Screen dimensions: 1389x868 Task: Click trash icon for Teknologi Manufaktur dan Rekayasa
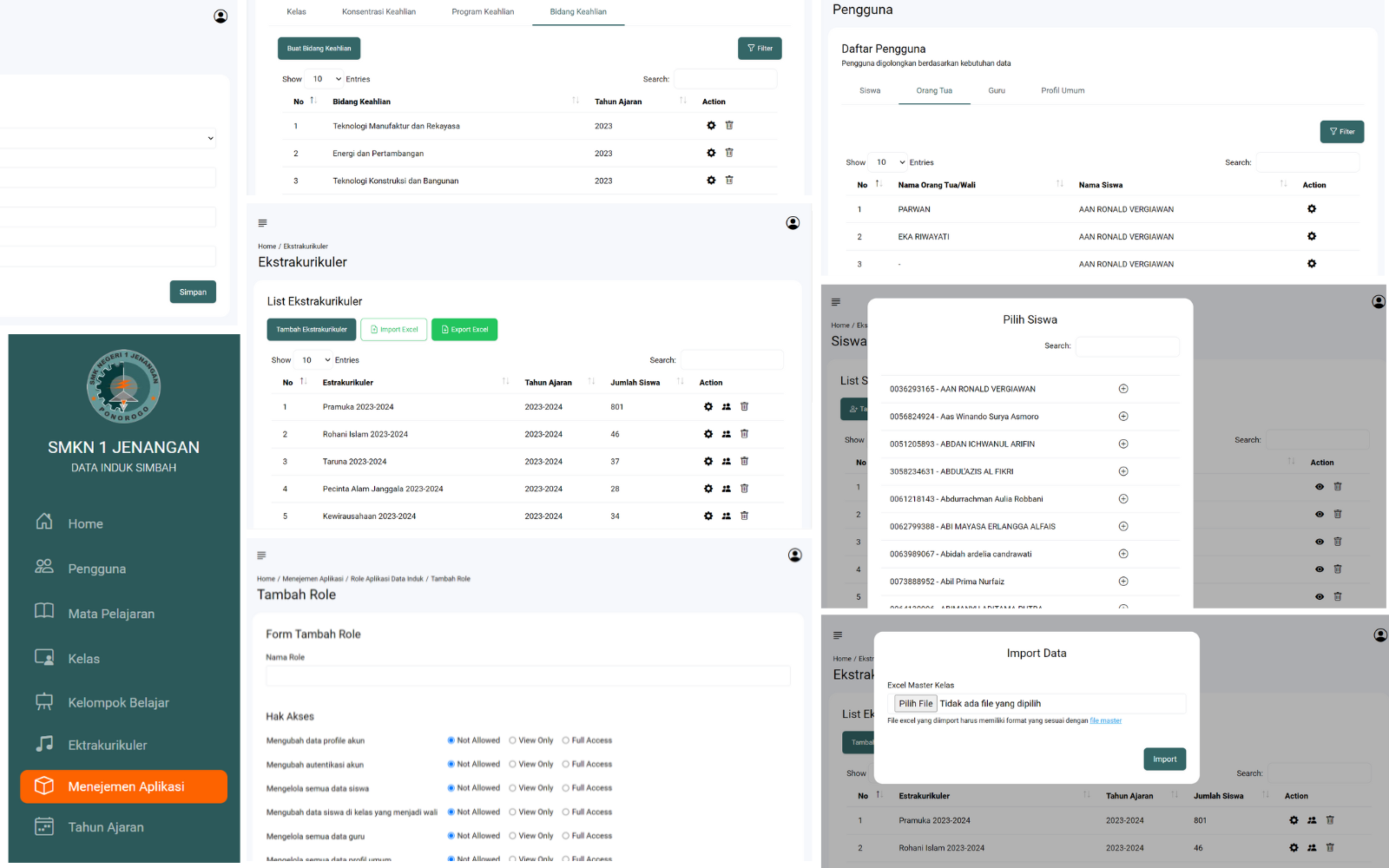click(x=729, y=126)
